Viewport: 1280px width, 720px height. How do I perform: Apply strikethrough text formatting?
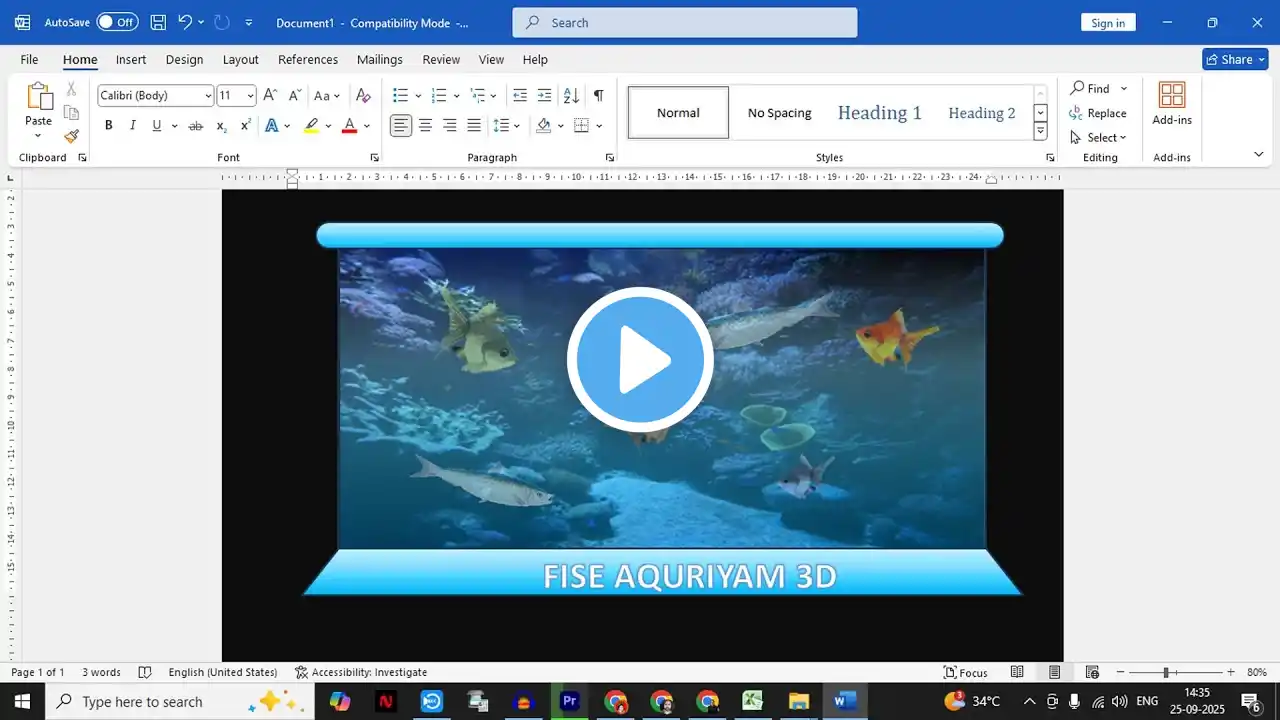coord(195,126)
